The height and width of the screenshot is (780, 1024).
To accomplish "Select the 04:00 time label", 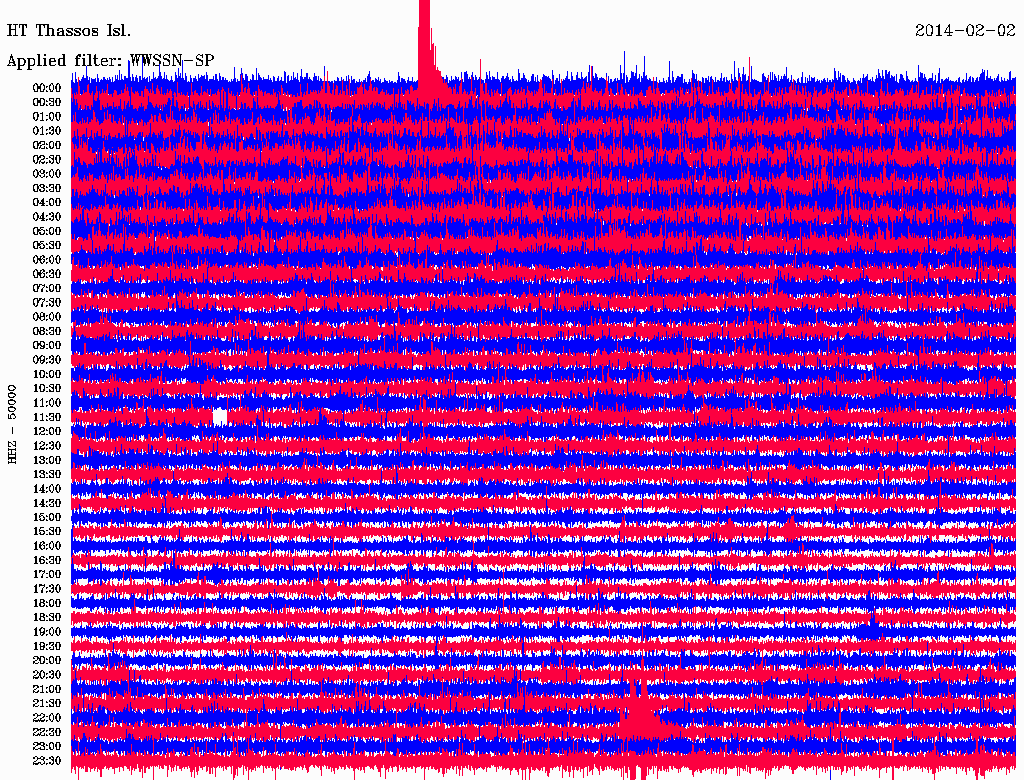I will point(46,202).
